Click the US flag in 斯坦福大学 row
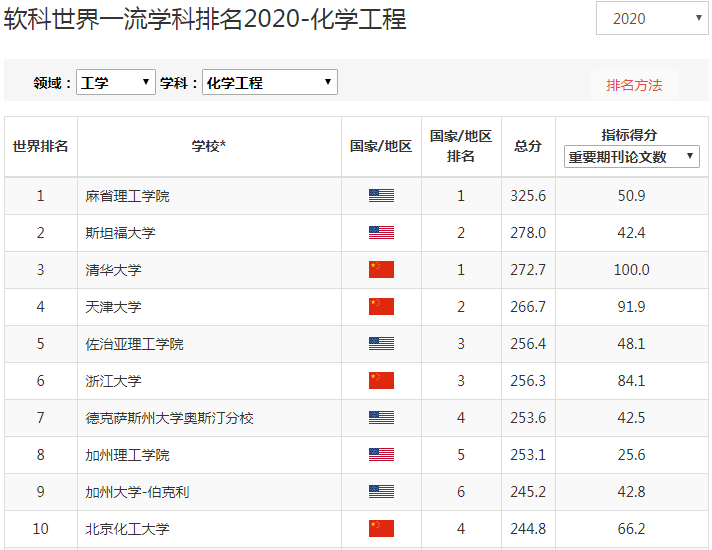Image resolution: width=712 pixels, height=550 pixels. [x=381, y=233]
